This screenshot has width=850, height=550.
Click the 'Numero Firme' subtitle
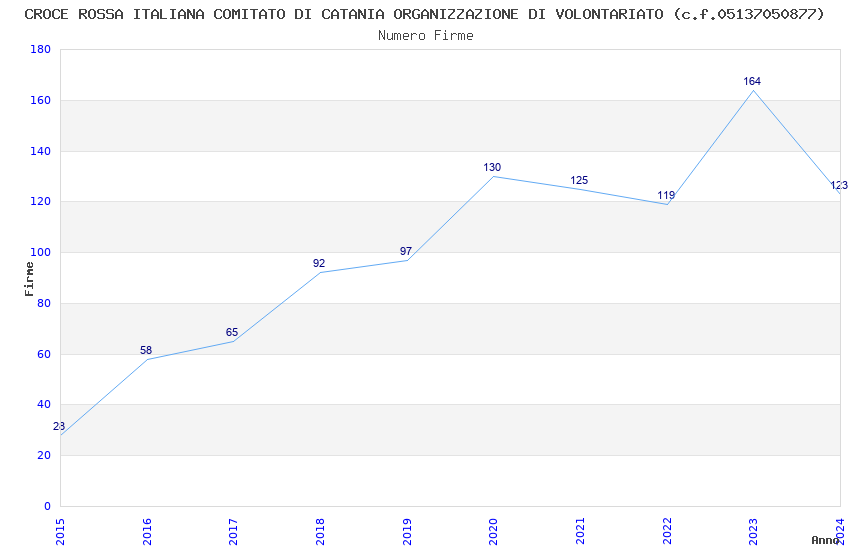pos(426,36)
